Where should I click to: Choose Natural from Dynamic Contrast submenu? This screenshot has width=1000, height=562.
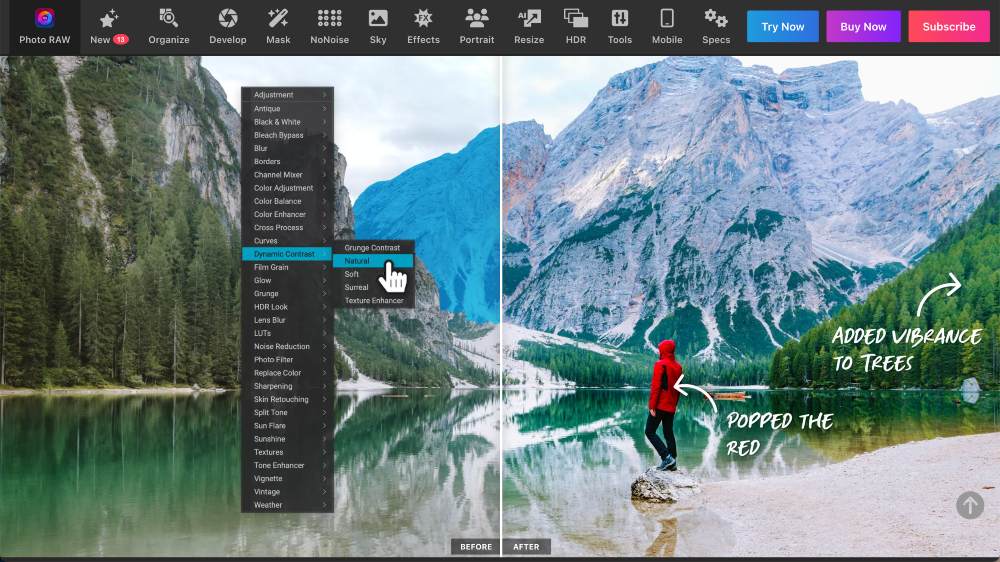[358, 261]
